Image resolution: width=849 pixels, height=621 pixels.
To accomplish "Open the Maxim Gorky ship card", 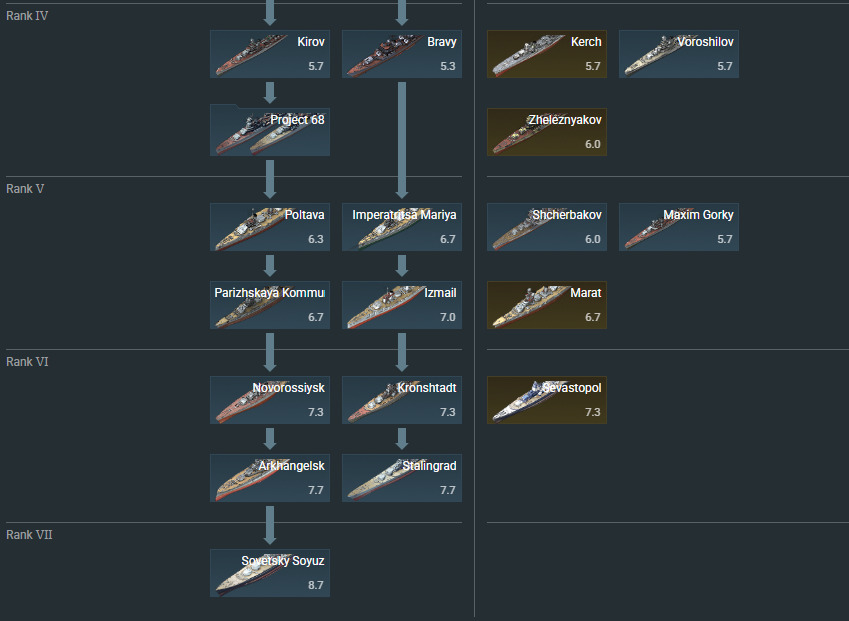I will (679, 227).
